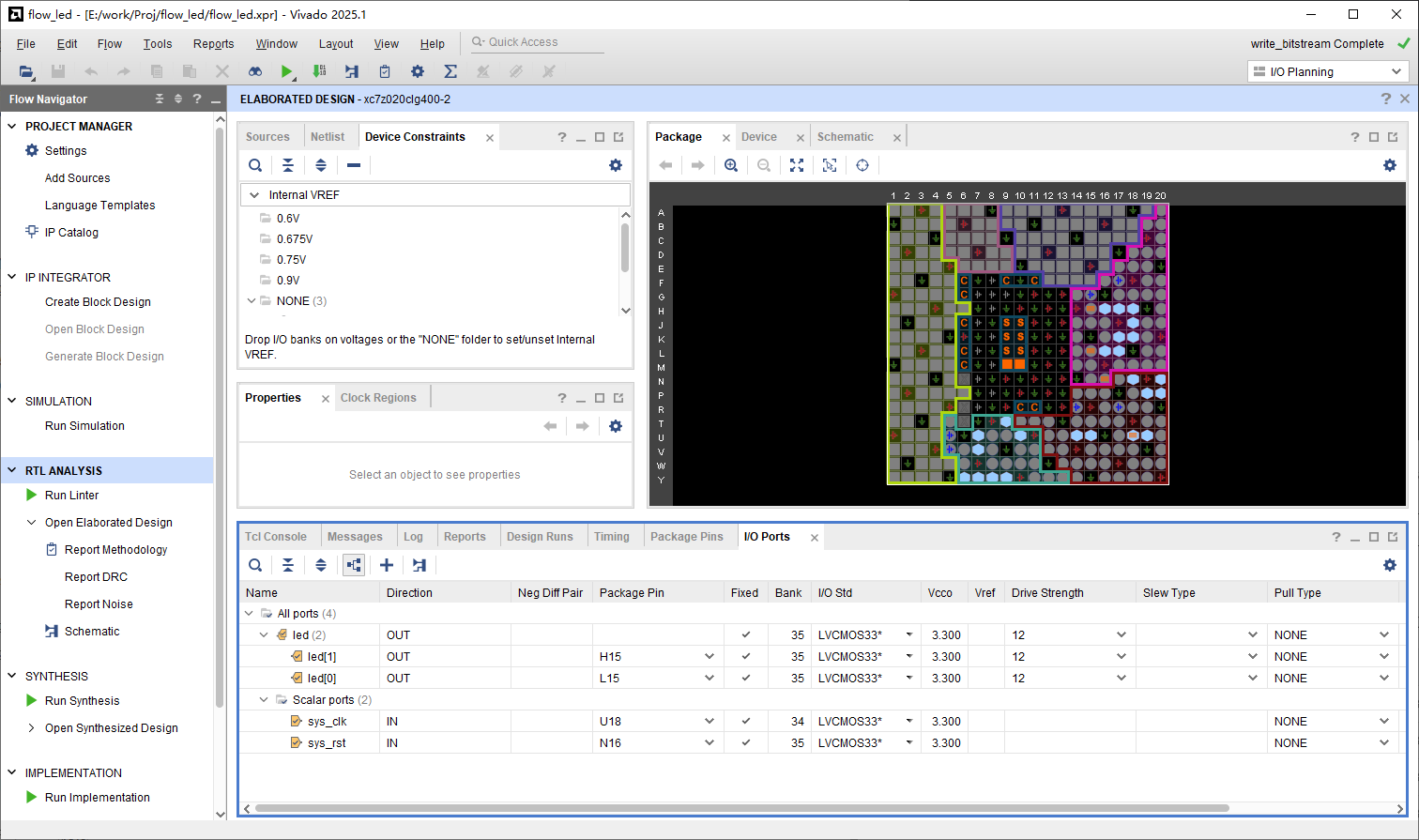
Task: Collapse RTL ANALYSIS section
Action: [12, 471]
